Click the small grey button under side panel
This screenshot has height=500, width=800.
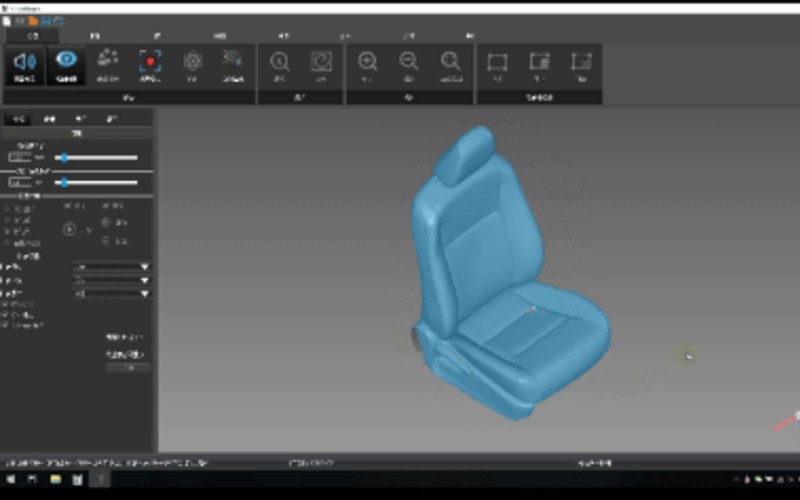tap(128, 367)
